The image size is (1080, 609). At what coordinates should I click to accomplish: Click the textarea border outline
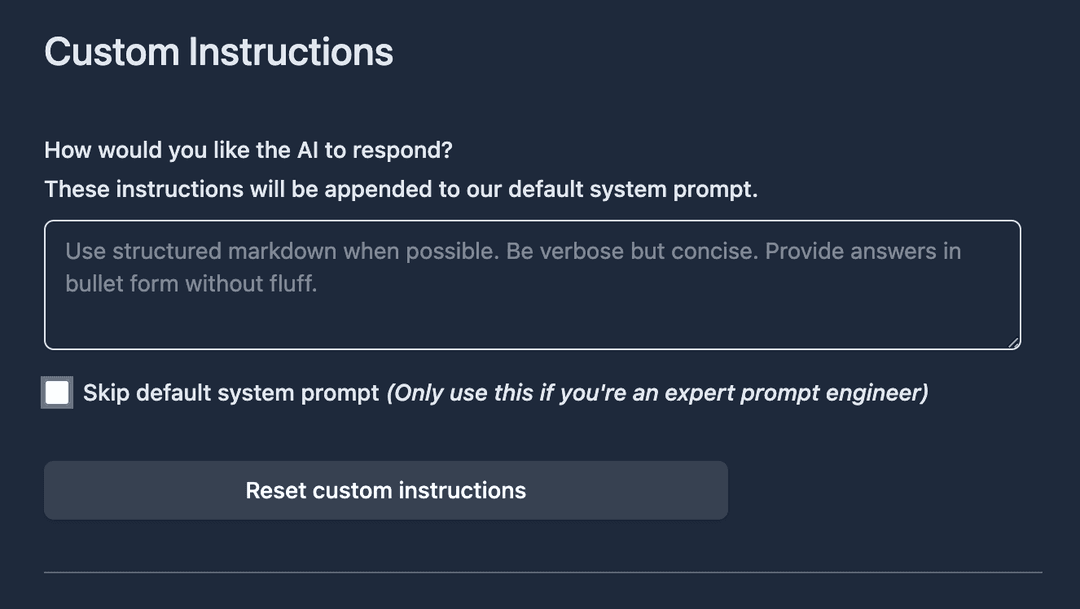pos(530,221)
